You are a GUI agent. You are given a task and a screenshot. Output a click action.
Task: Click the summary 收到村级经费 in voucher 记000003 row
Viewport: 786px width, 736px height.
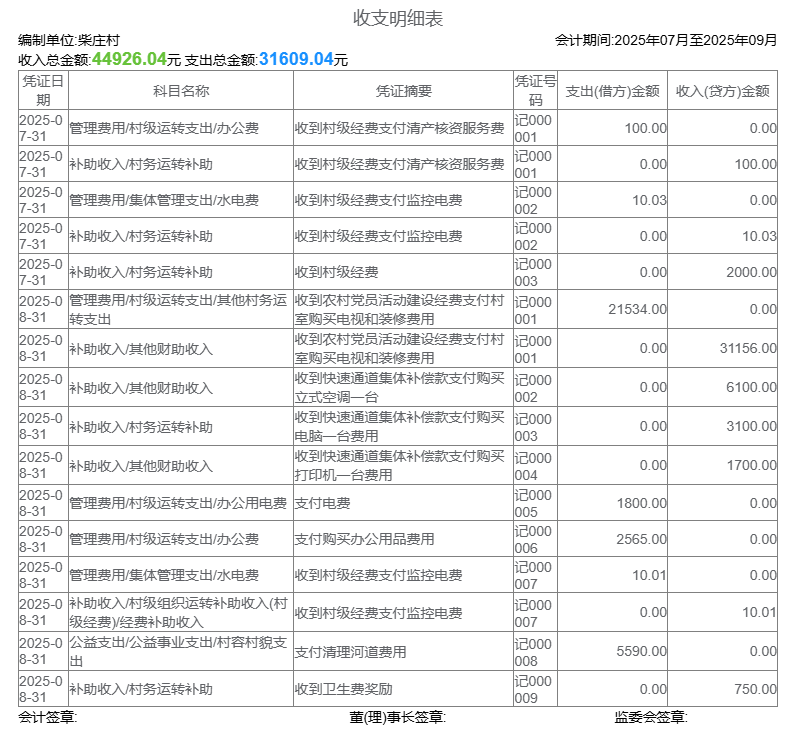(x=336, y=272)
